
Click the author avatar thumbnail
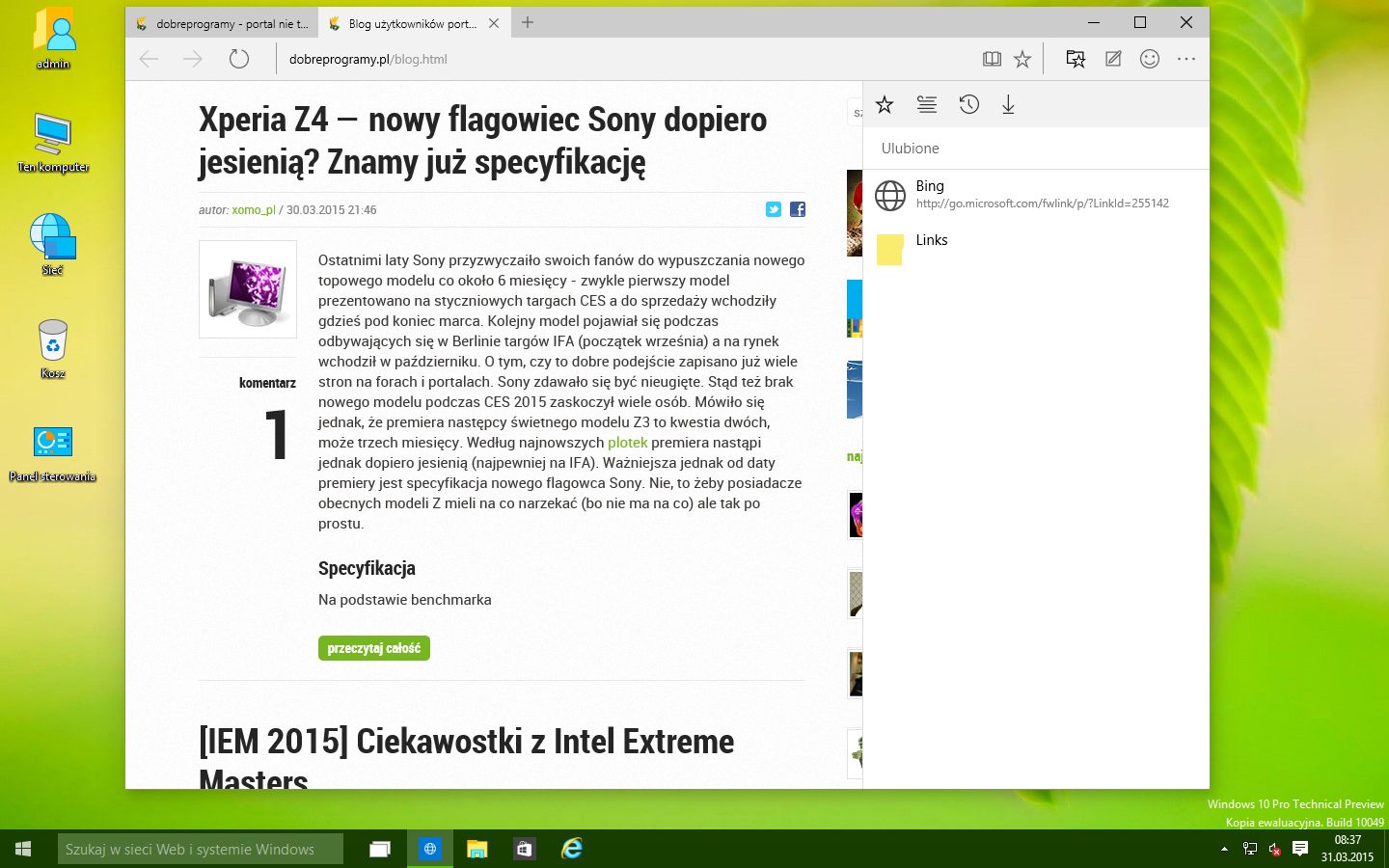[248, 289]
